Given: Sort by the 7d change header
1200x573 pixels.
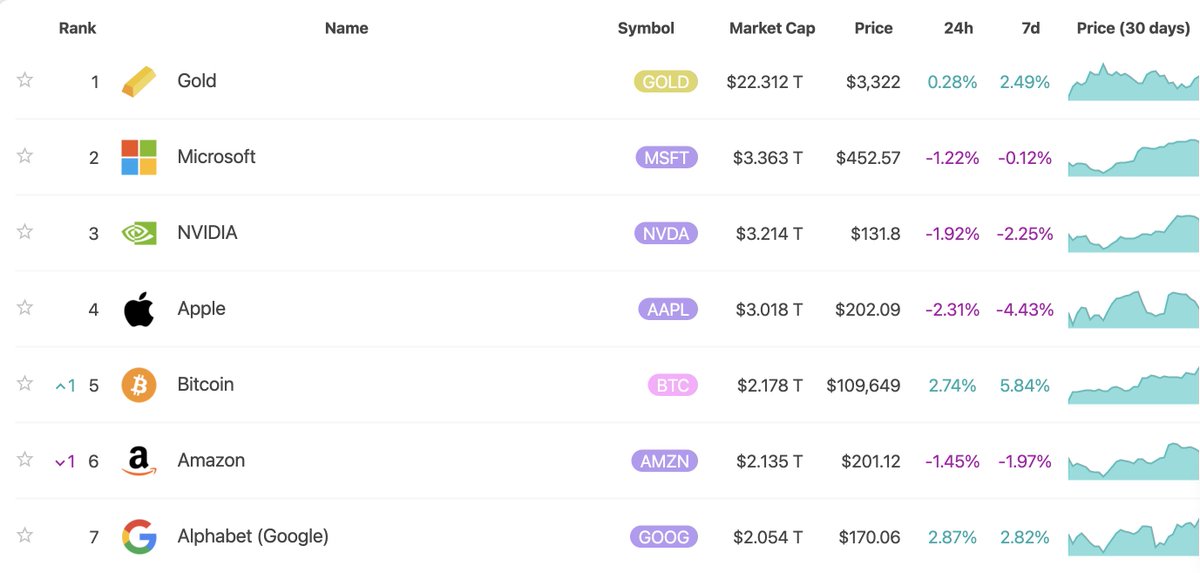Looking at the screenshot, I should pos(1030,28).
